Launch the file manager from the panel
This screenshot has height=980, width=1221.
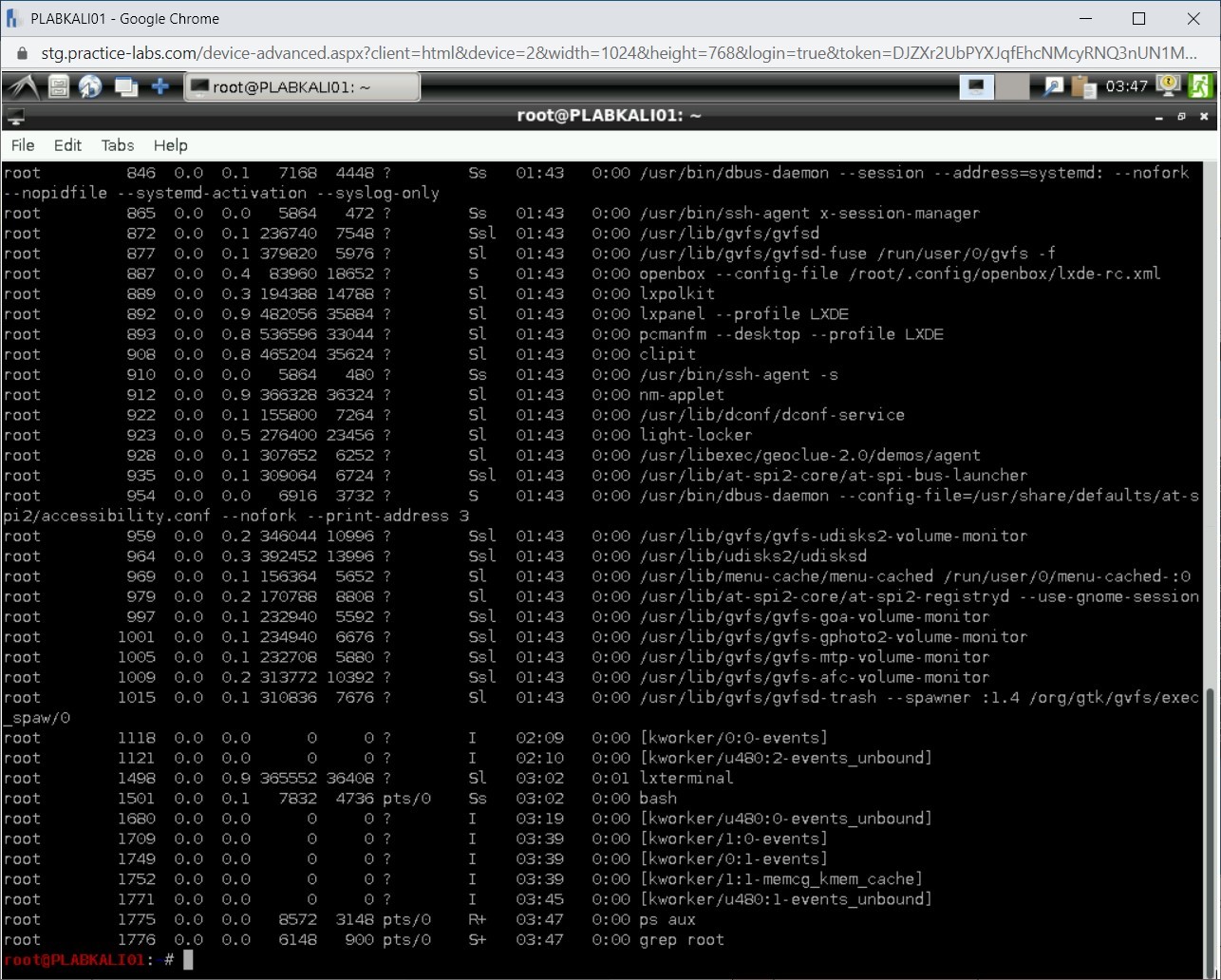[59, 87]
